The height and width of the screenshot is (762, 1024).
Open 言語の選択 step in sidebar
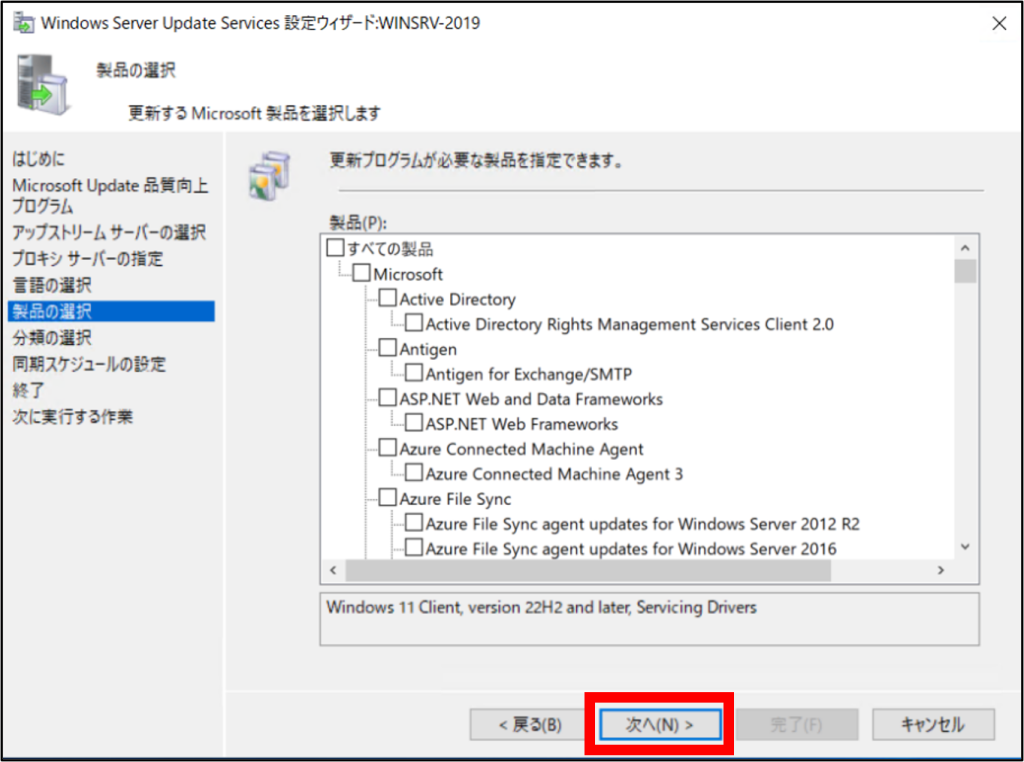coord(52,285)
